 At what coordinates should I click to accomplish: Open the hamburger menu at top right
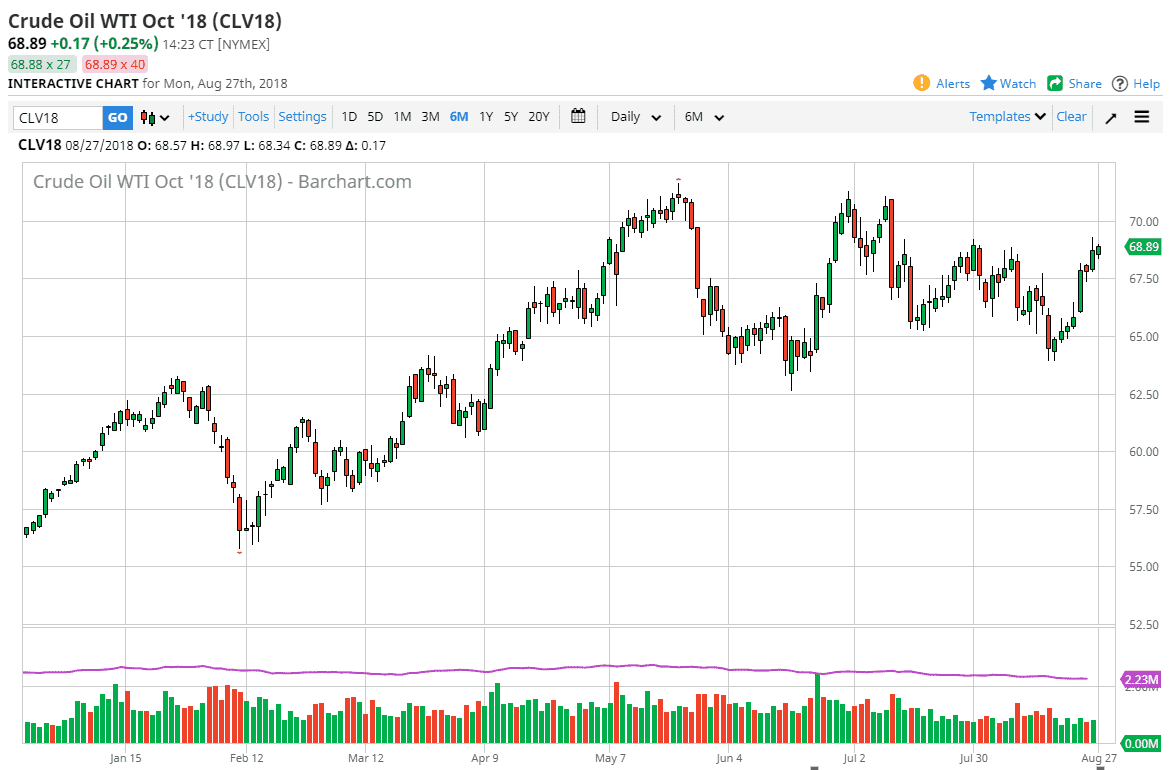(1141, 116)
